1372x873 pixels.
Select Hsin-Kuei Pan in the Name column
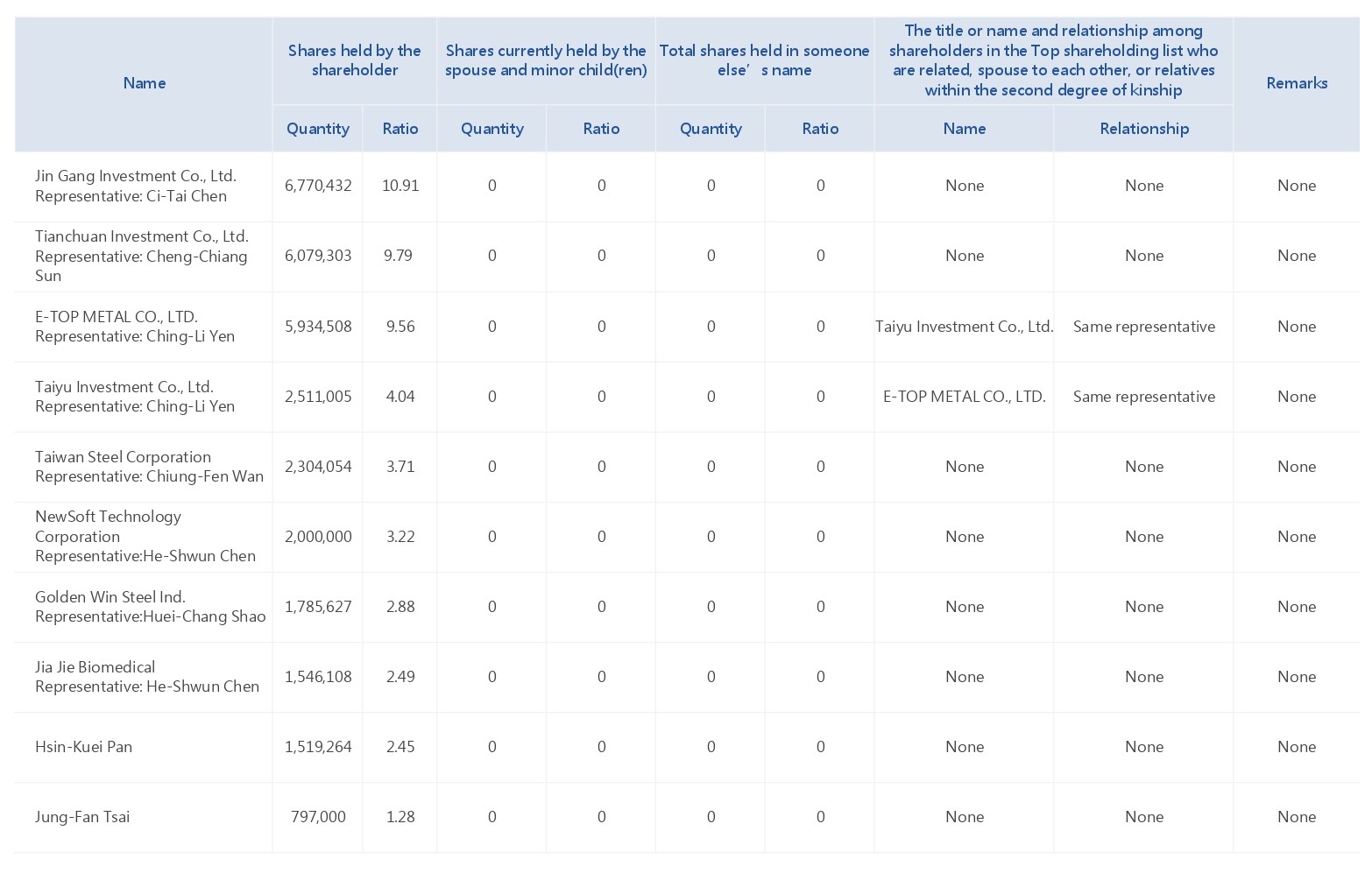pyautogui.click(x=83, y=746)
